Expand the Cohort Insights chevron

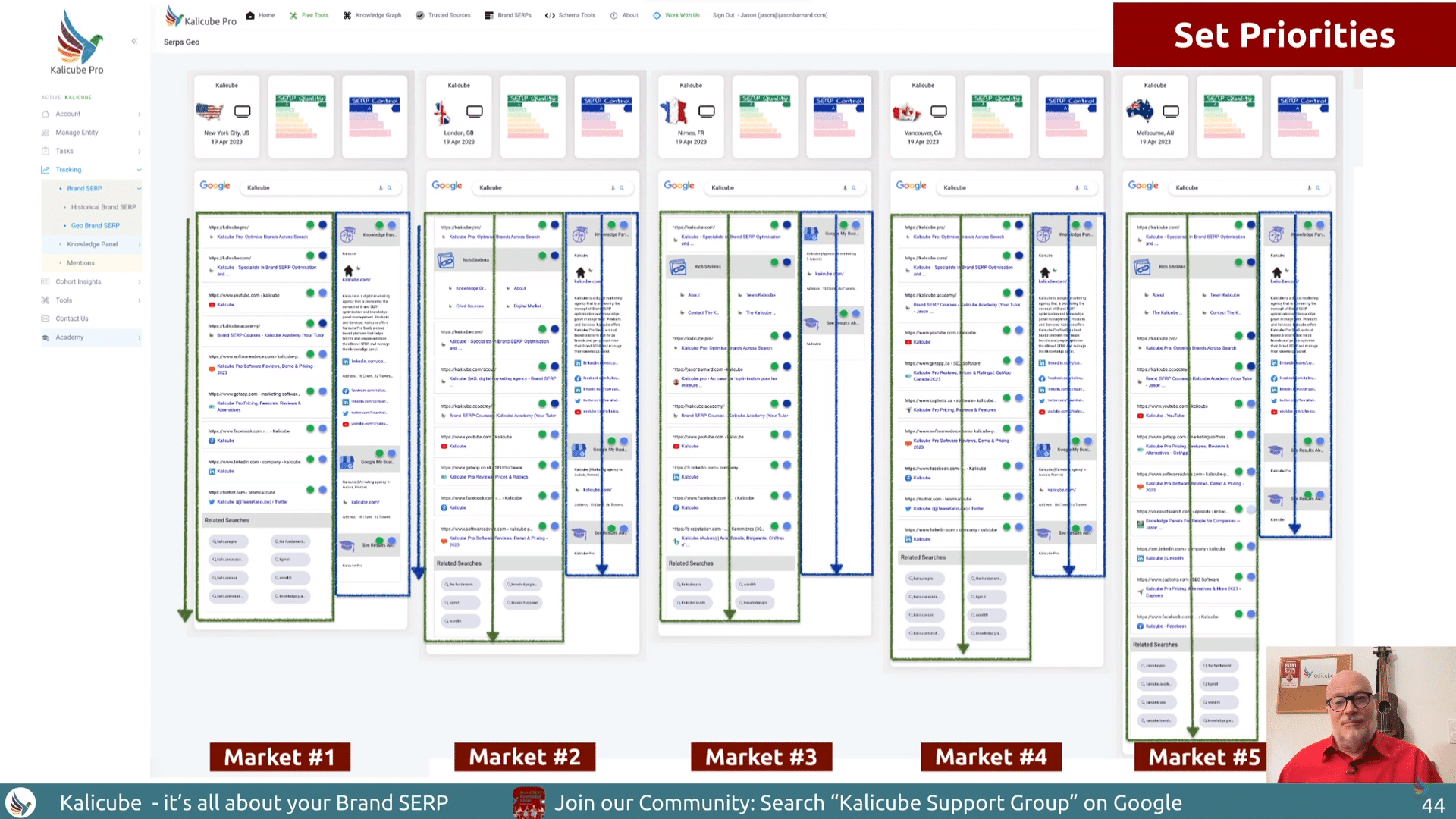coord(139,281)
